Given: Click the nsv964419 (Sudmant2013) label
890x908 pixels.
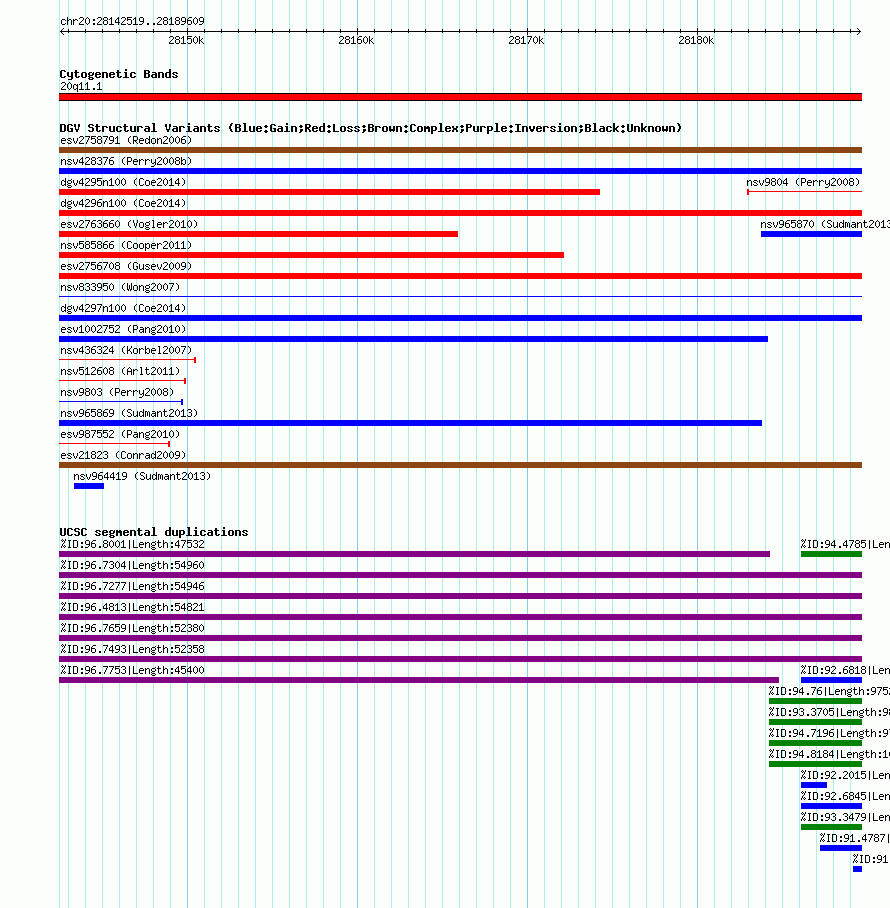Looking at the screenshot, I should click(142, 476).
